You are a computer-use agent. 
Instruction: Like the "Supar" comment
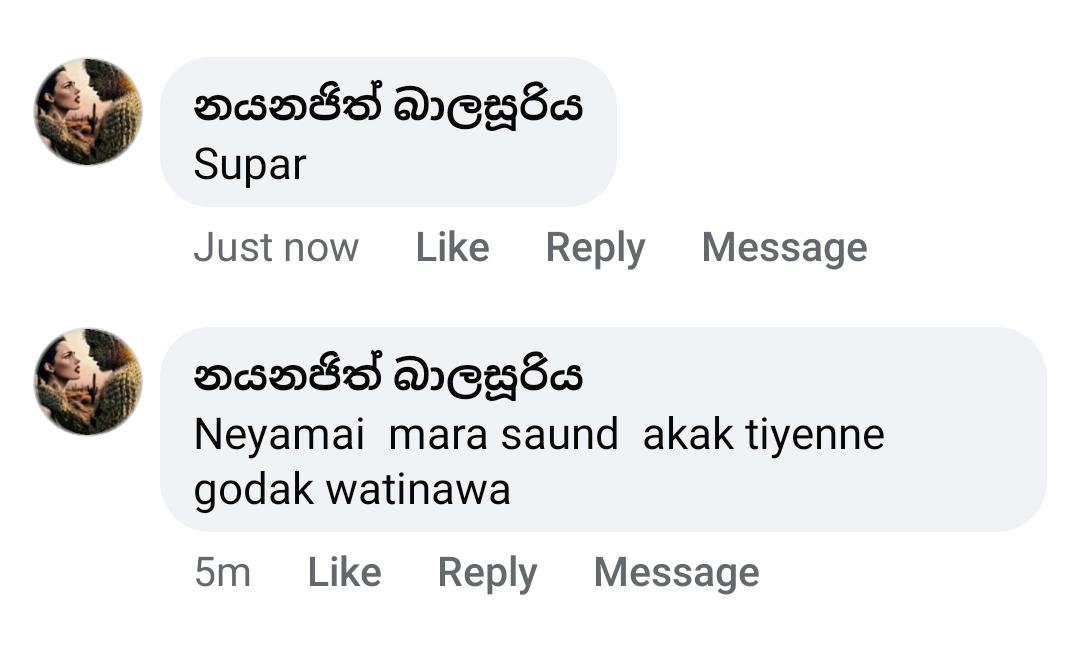pos(452,247)
